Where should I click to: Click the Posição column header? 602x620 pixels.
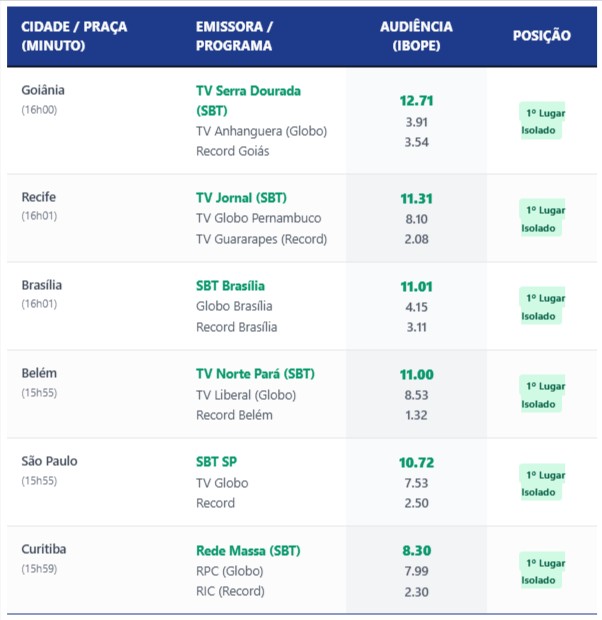click(541, 36)
